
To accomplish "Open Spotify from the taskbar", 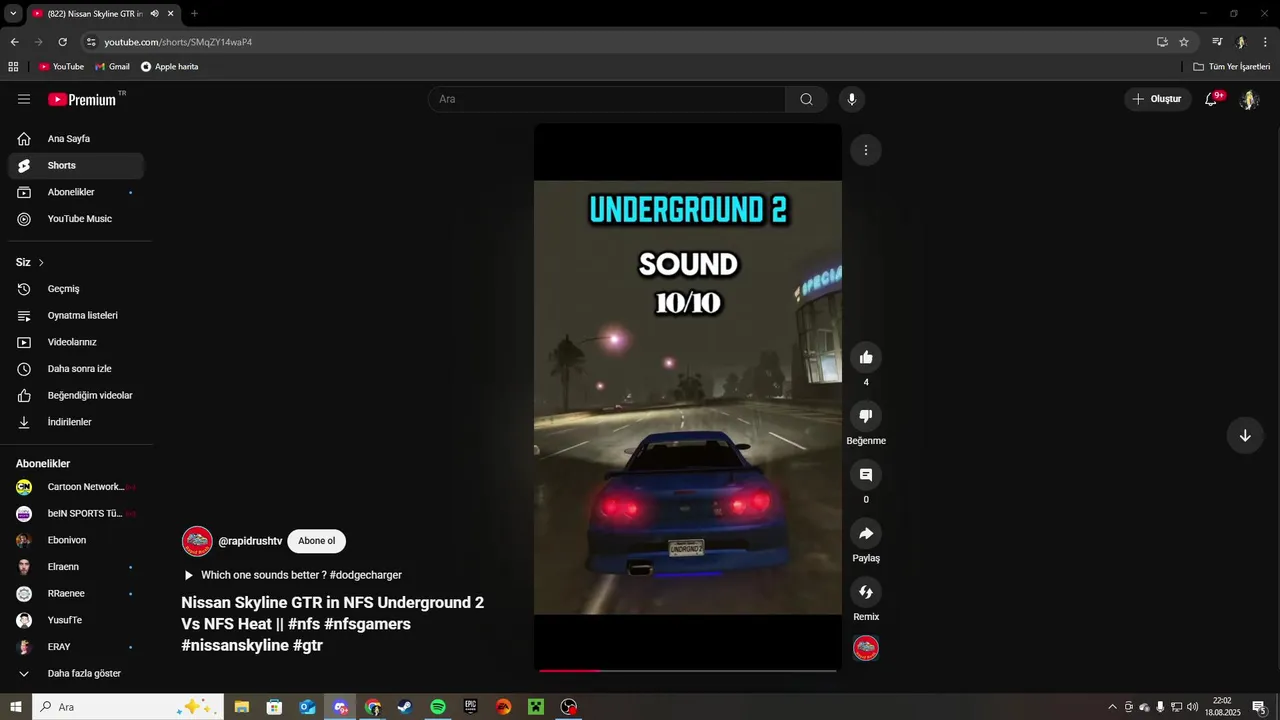I will click(438, 707).
